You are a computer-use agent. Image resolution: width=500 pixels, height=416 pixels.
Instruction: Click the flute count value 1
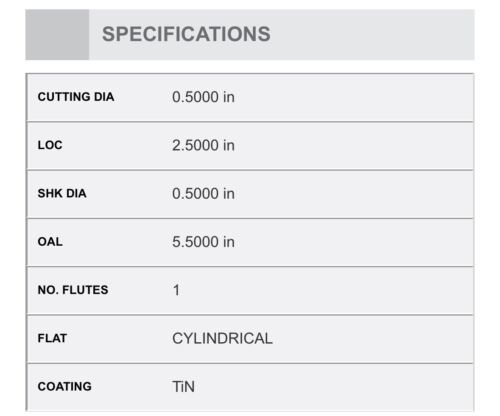click(x=176, y=290)
